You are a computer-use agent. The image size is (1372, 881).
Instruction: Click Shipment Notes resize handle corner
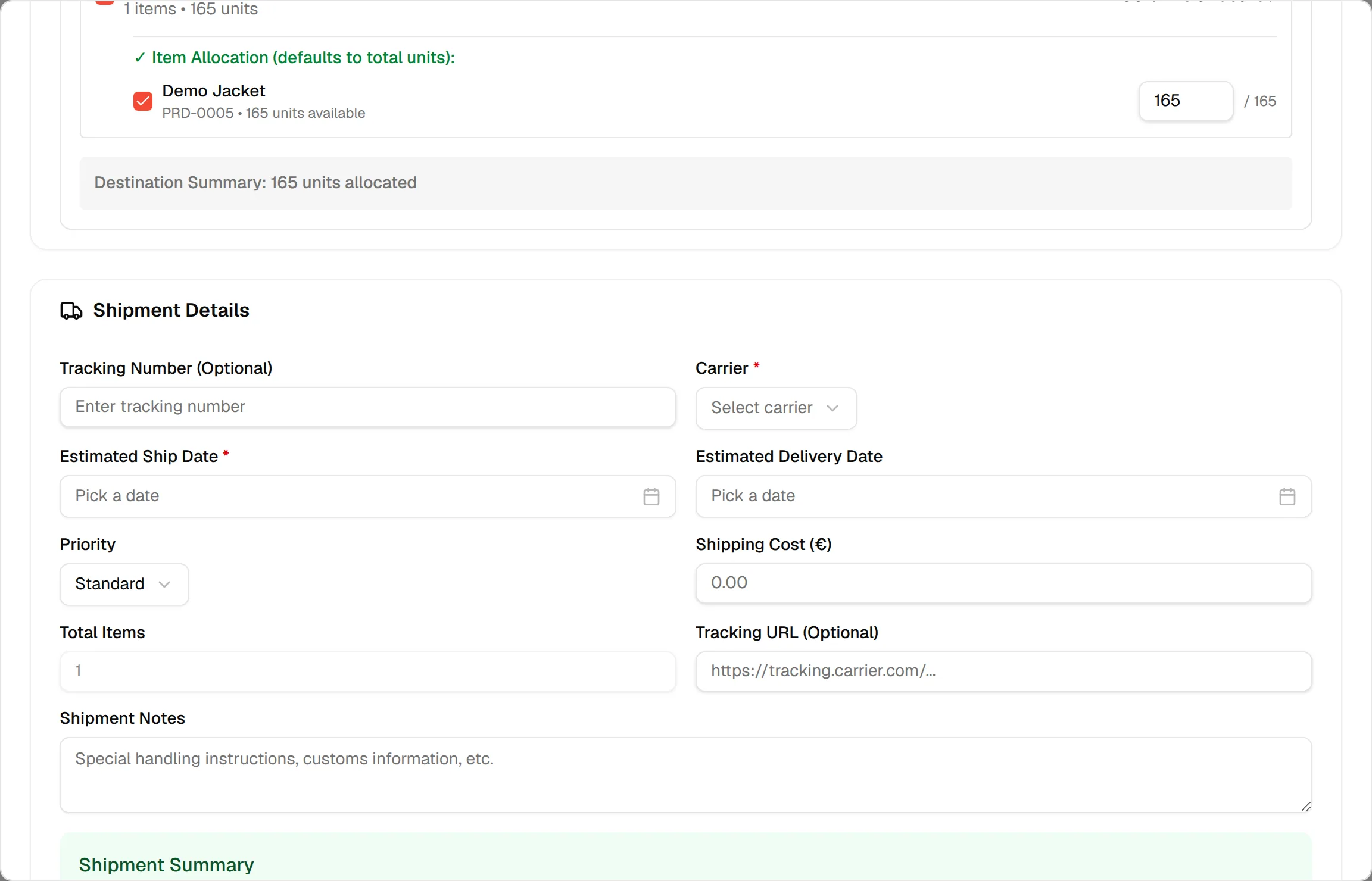[1306, 807]
